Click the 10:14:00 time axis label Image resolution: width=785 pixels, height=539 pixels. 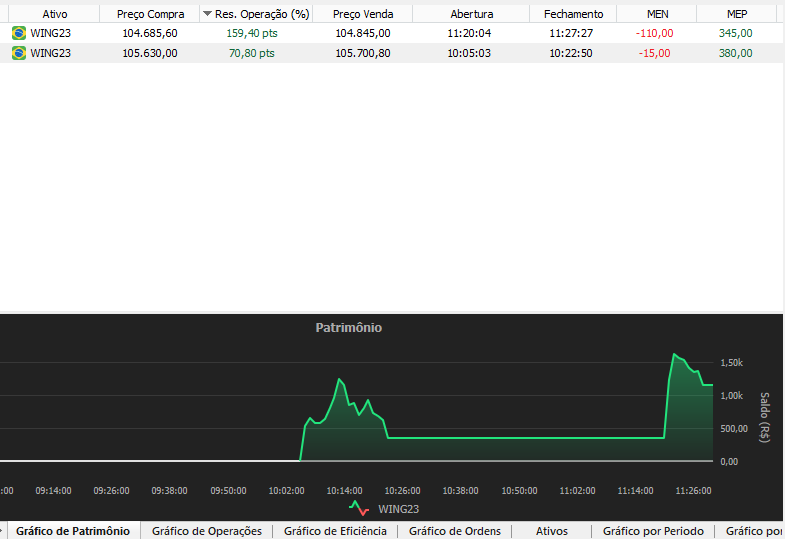(x=344, y=490)
